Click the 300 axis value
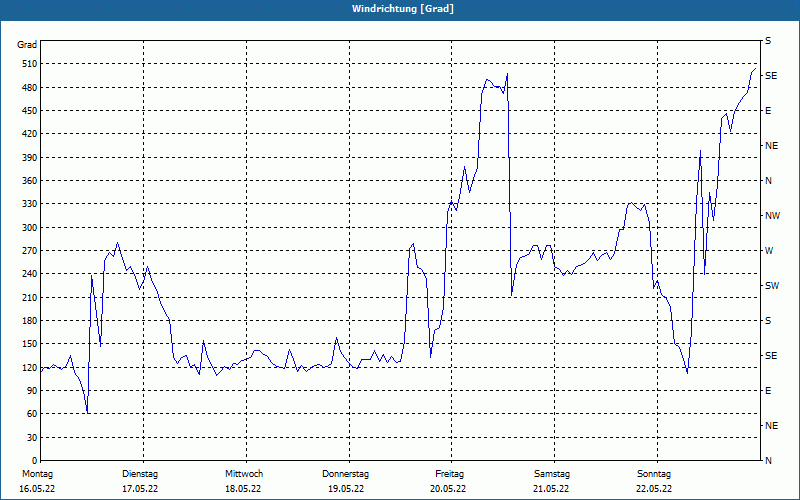This screenshot has height=500, width=800. click(x=30, y=227)
